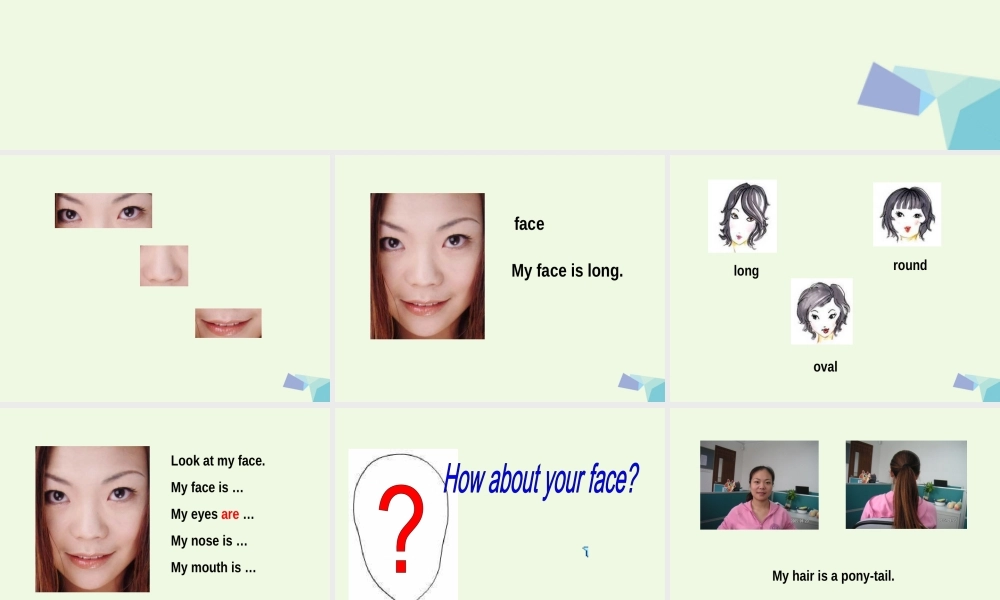1000x600 pixels.
Task: Select the long face drawing
Action: point(742,216)
